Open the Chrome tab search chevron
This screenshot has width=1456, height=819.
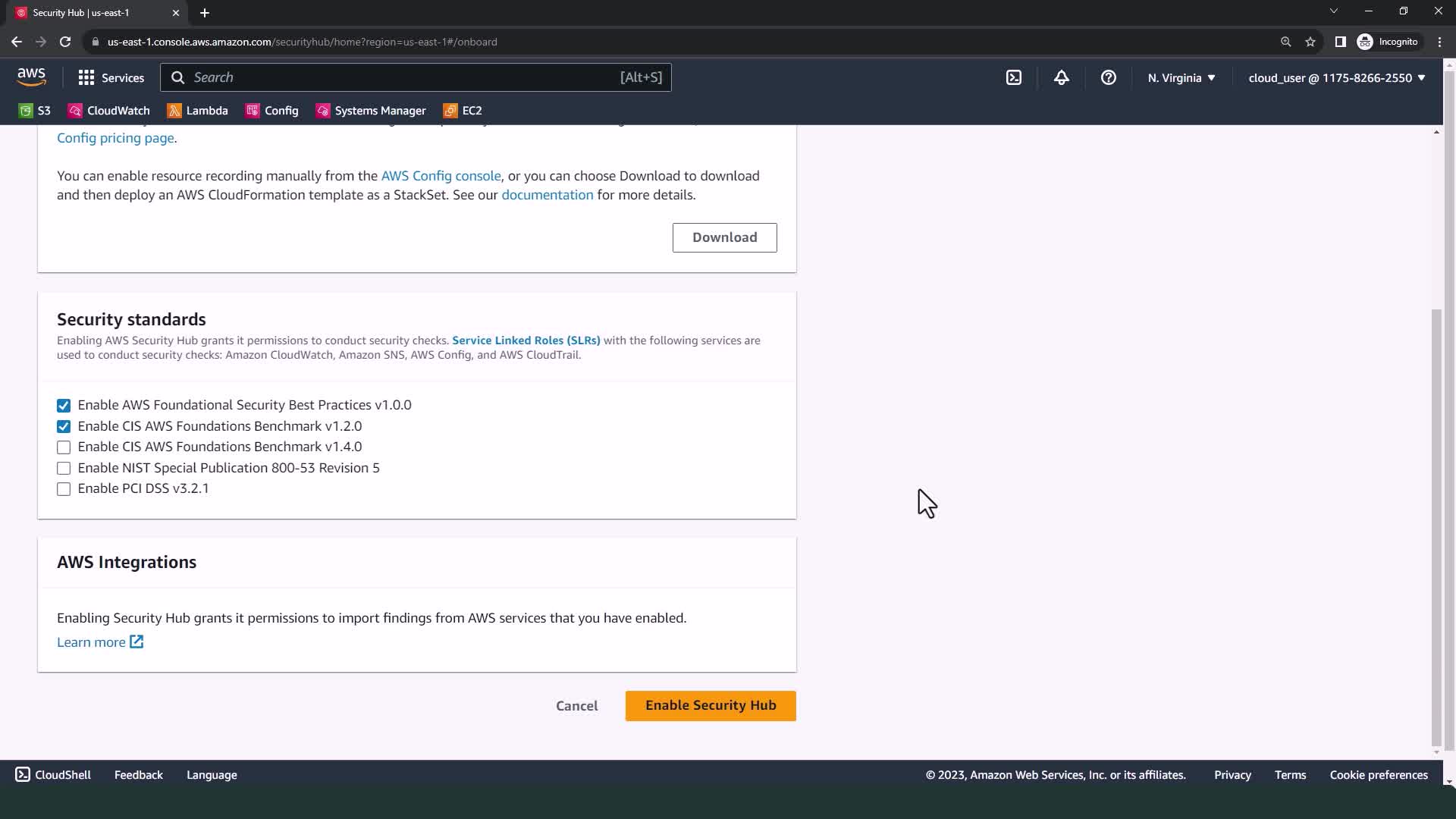coord(1333,11)
